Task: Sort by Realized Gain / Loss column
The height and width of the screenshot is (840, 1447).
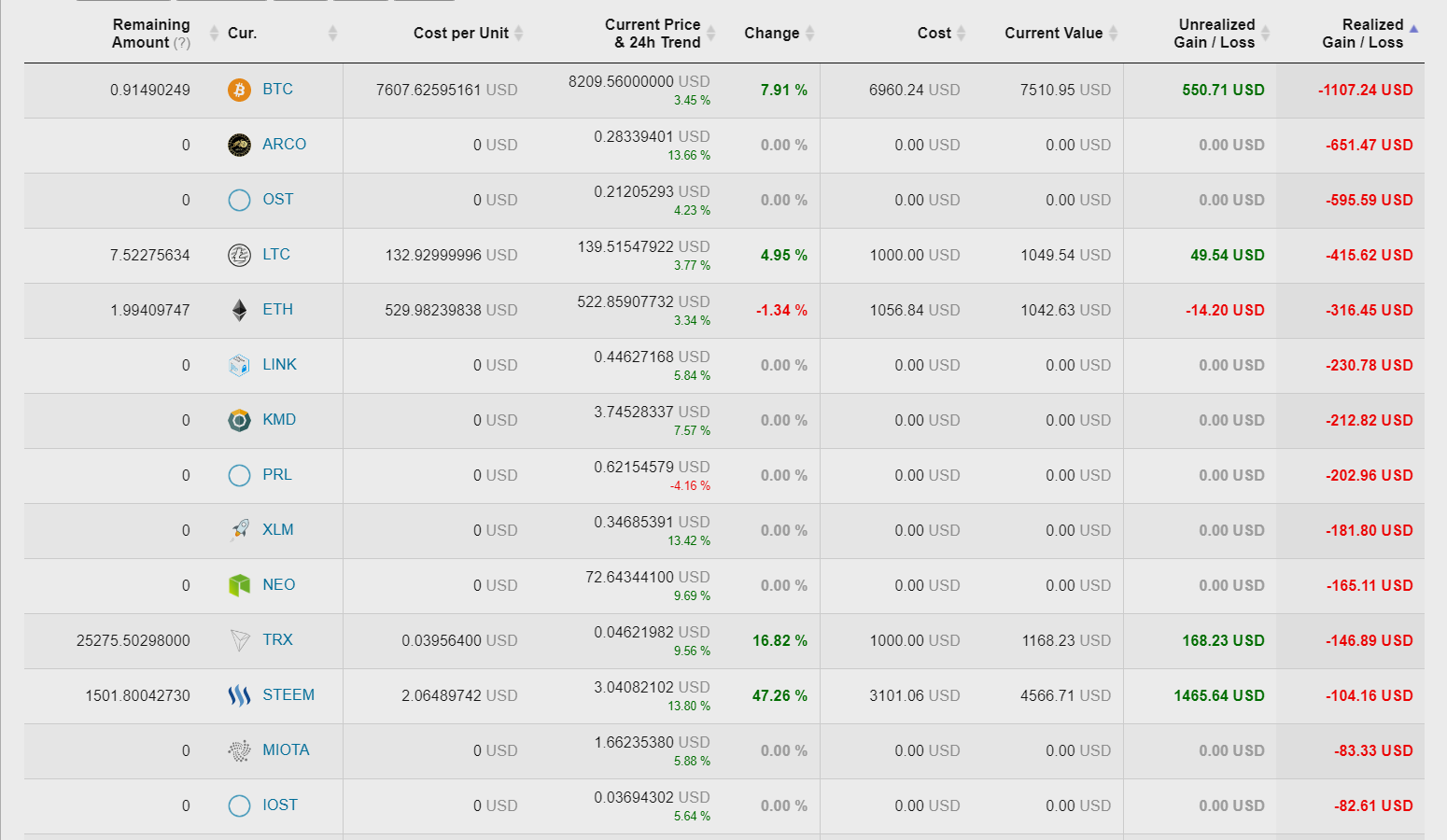Action: tap(1362, 34)
